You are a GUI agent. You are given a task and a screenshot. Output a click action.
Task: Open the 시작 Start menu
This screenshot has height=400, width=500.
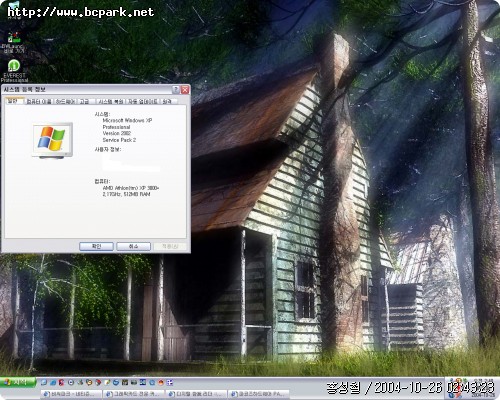[x=17, y=382]
